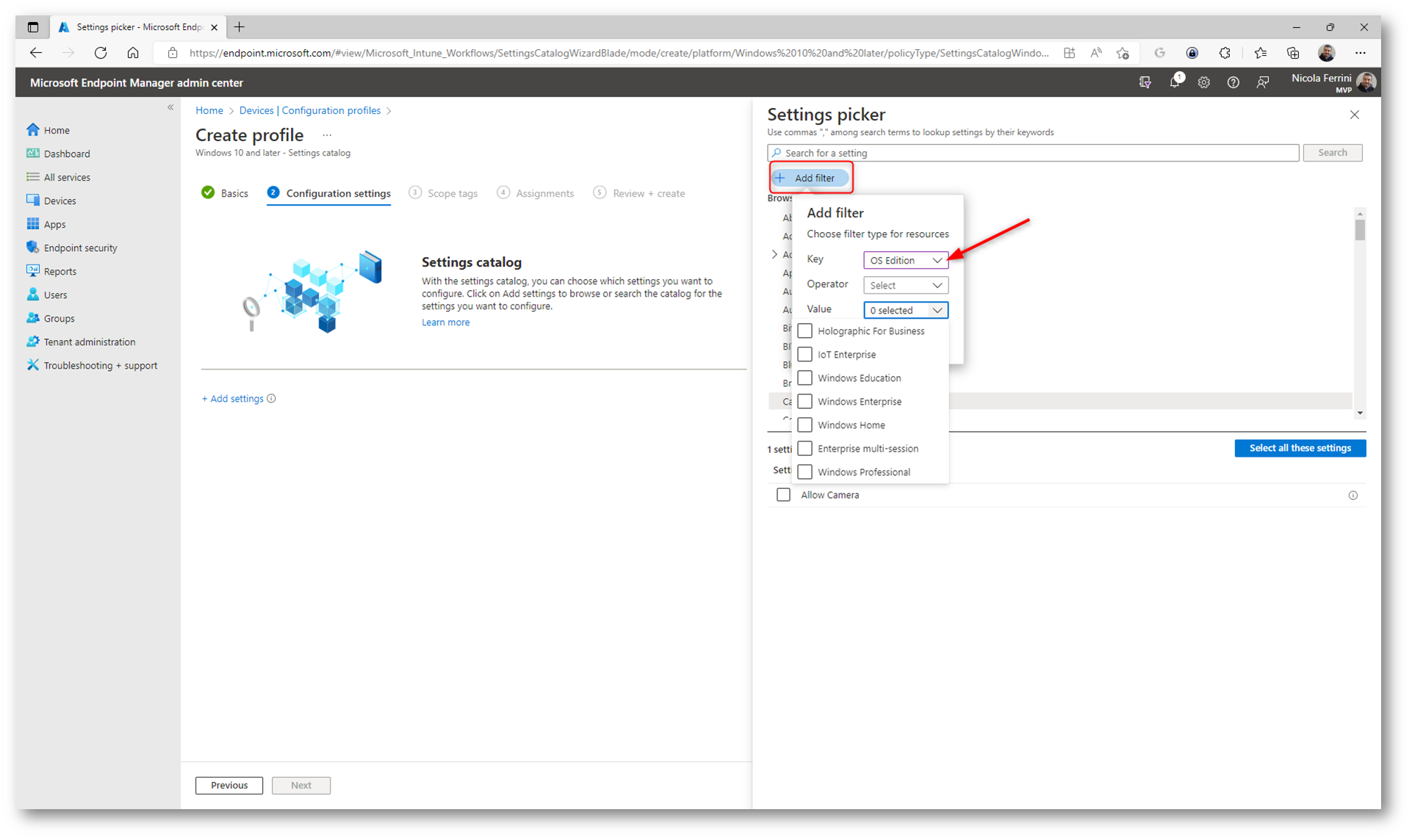
Task: Open the feedback icon in header
Action: coord(1262,82)
